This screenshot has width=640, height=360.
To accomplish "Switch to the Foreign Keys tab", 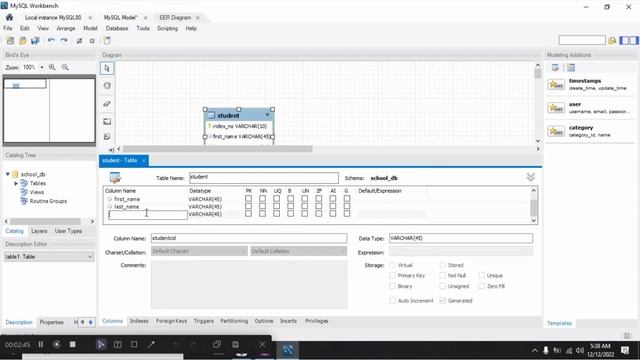I will (171, 321).
